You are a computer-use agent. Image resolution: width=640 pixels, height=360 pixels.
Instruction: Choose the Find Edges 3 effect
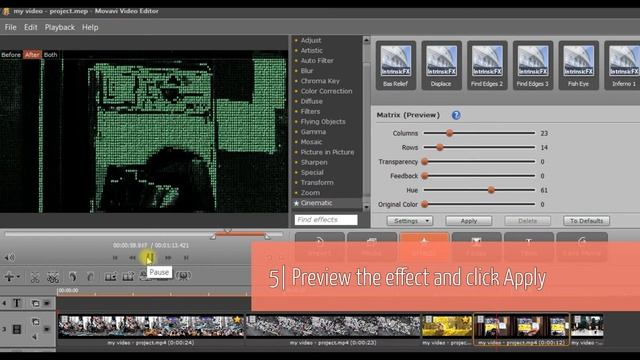point(533,65)
